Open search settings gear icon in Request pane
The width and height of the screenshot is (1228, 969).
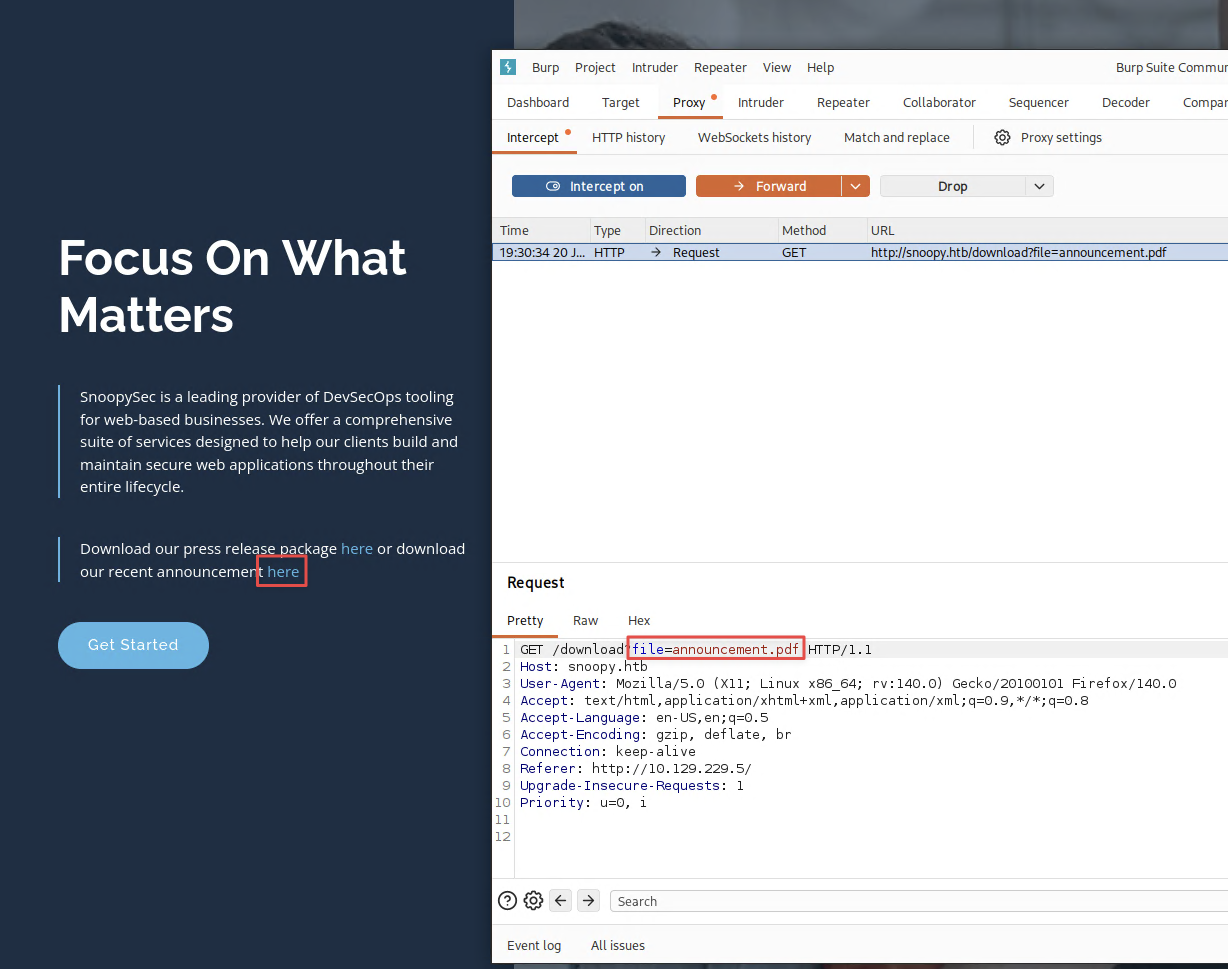tap(534, 901)
